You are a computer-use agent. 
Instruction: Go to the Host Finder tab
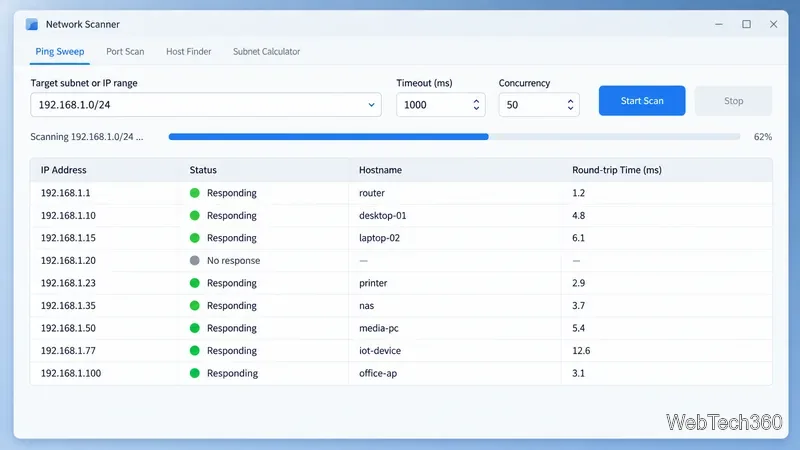click(x=188, y=52)
